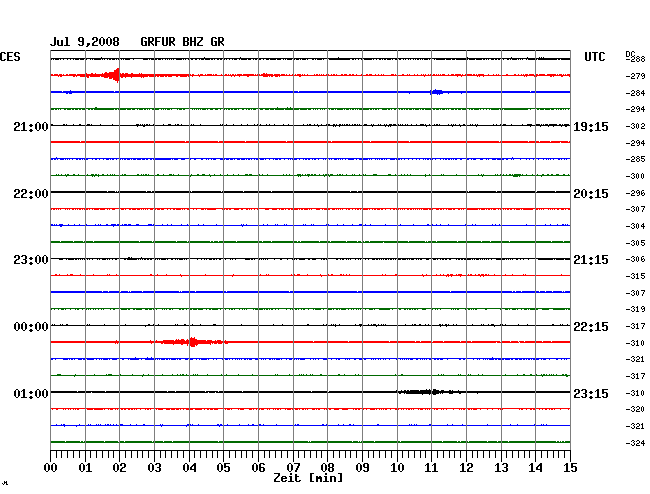
Task: Click the DC offset value '-285'
Action: [x=636, y=159]
